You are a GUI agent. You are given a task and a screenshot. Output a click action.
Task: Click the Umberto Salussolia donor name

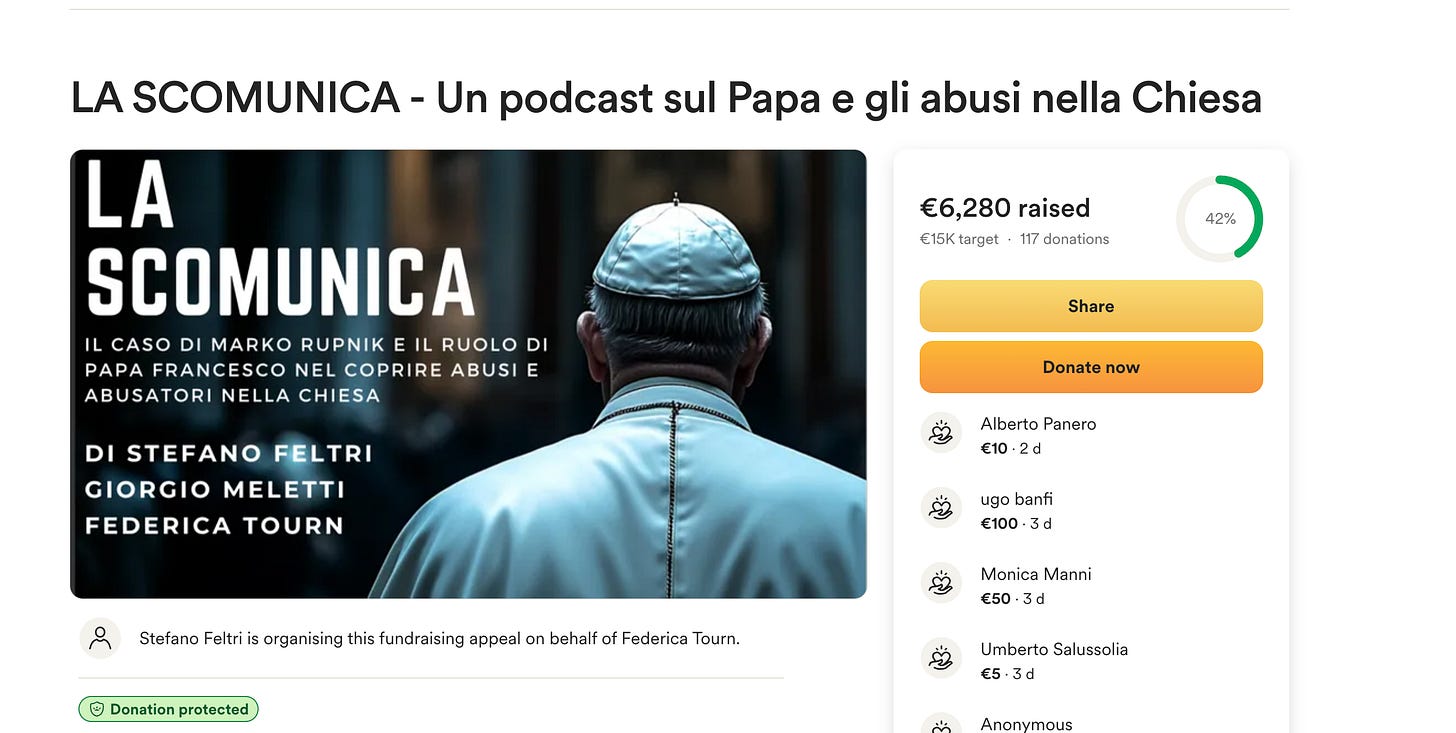click(x=1054, y=649)
